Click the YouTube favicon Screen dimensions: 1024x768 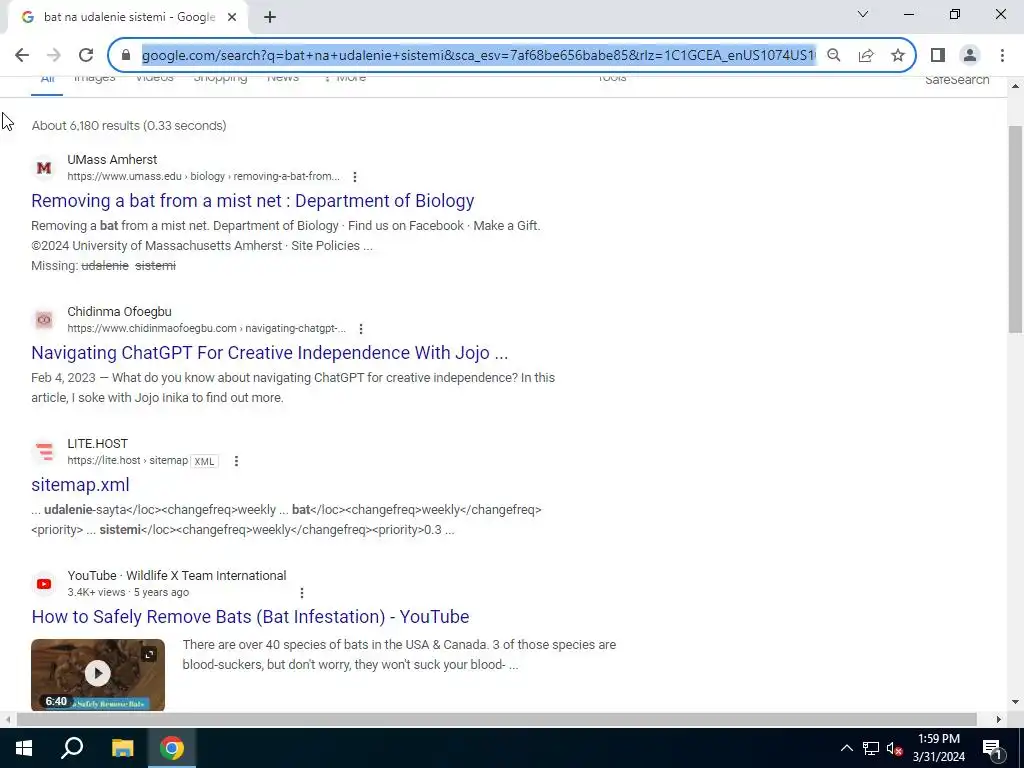[x=44, y=584]
